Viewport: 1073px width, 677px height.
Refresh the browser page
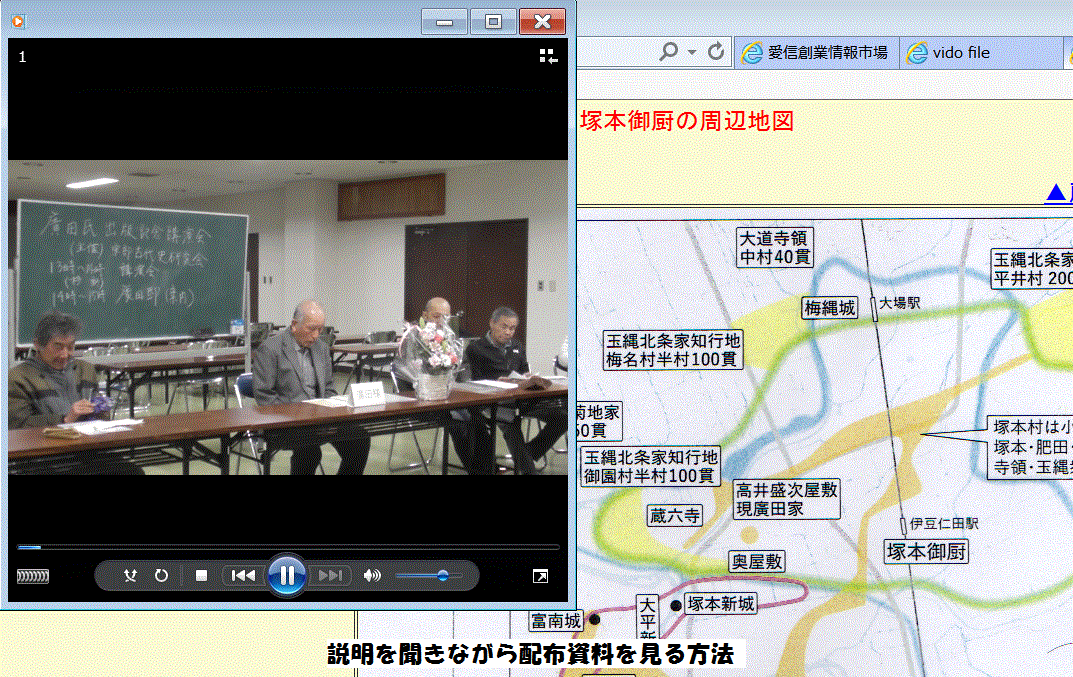pyautogui.click(x=716, y=52)
